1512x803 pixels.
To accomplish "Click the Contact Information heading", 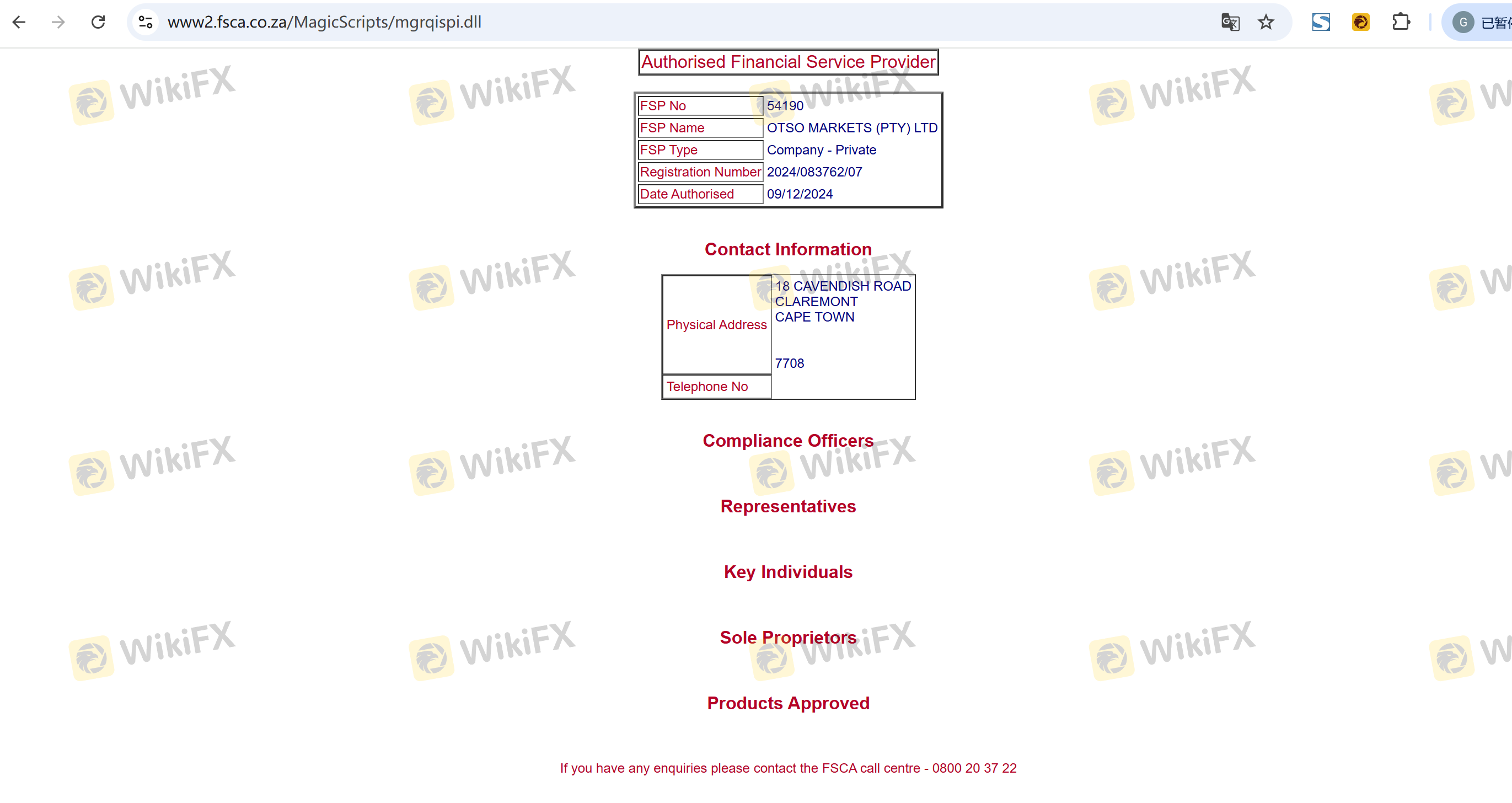I will [787, 249].
